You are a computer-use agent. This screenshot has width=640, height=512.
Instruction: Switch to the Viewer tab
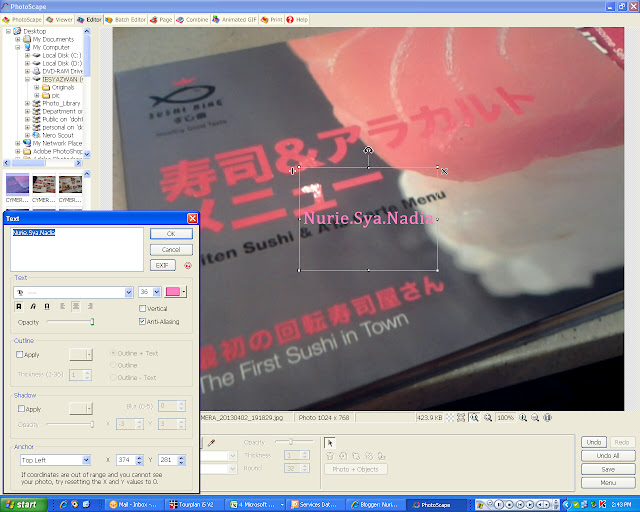point(60,20)
